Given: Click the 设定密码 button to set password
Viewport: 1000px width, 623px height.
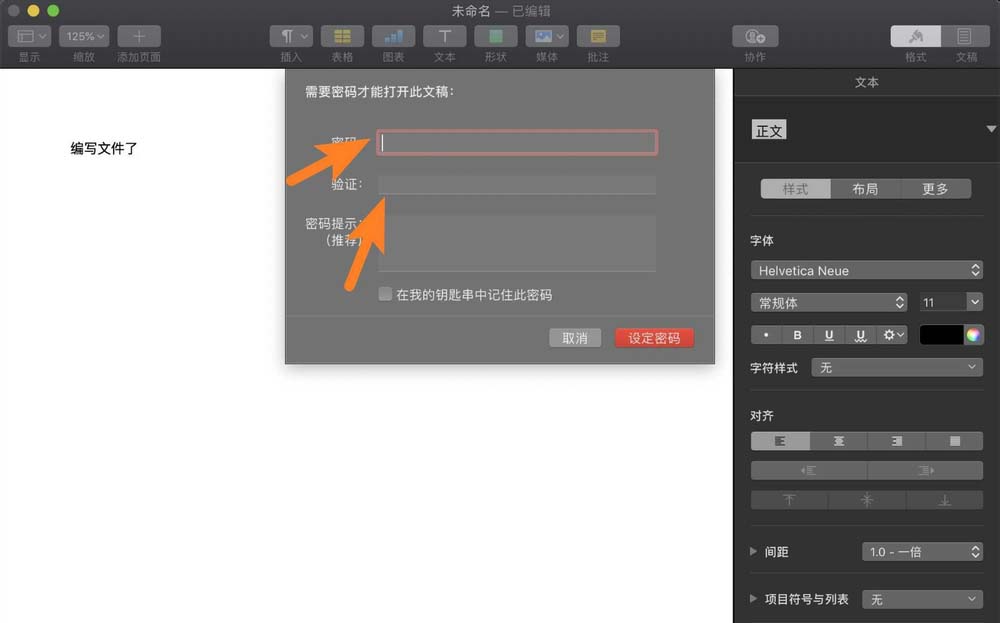Looking at the screenshot, I should (x=654, y=337).
